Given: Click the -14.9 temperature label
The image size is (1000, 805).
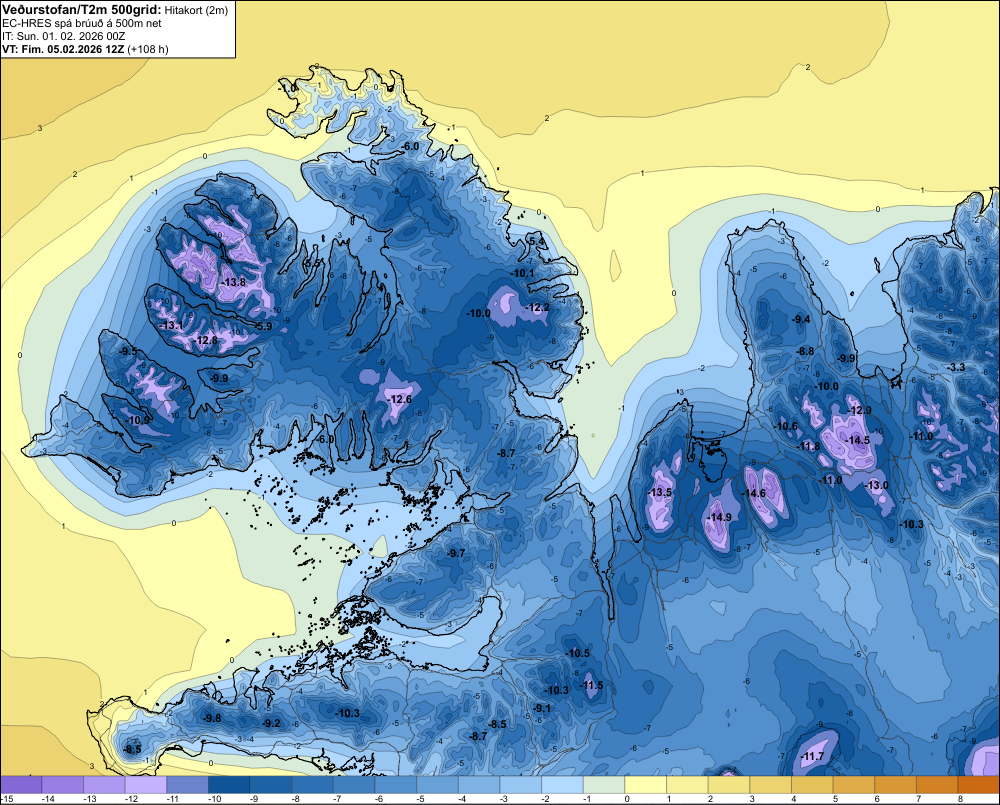Looking at the screenshot, I should [720, 517].
